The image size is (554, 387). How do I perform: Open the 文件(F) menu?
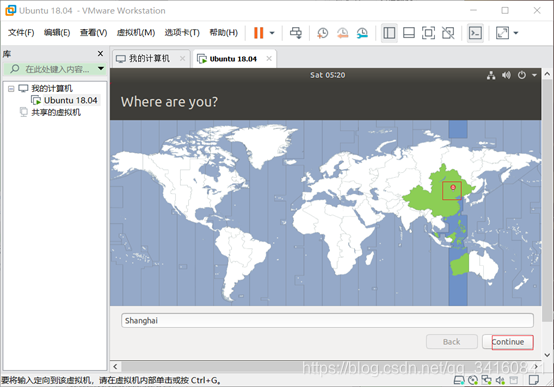click(21, 33)
